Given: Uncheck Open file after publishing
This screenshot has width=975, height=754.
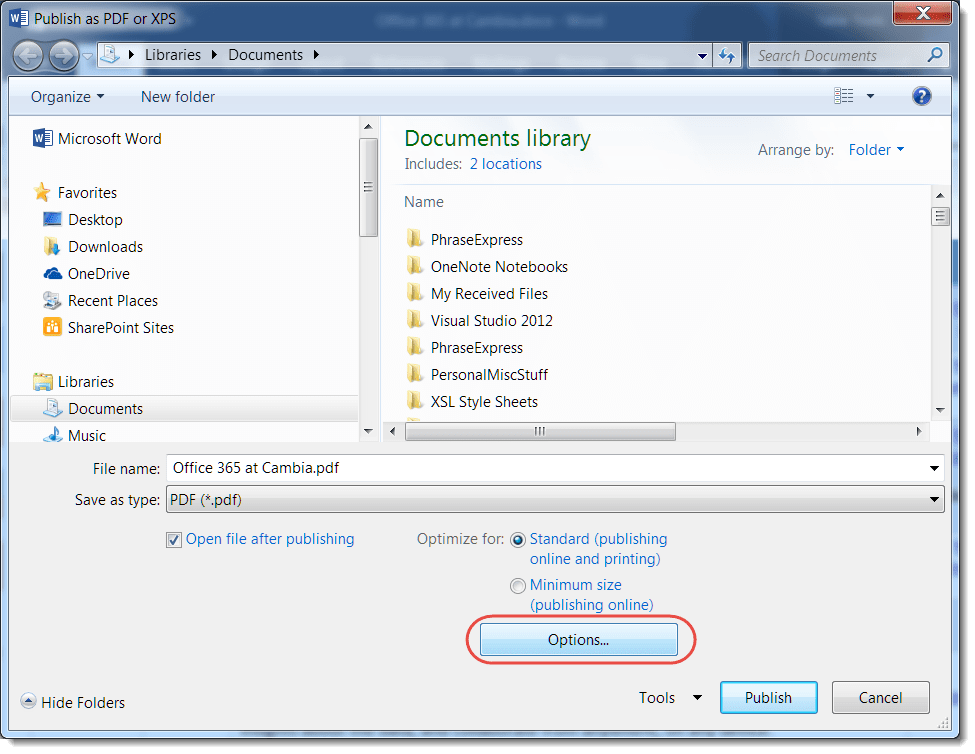Looking at the screenshot, I should pos(173,539).
